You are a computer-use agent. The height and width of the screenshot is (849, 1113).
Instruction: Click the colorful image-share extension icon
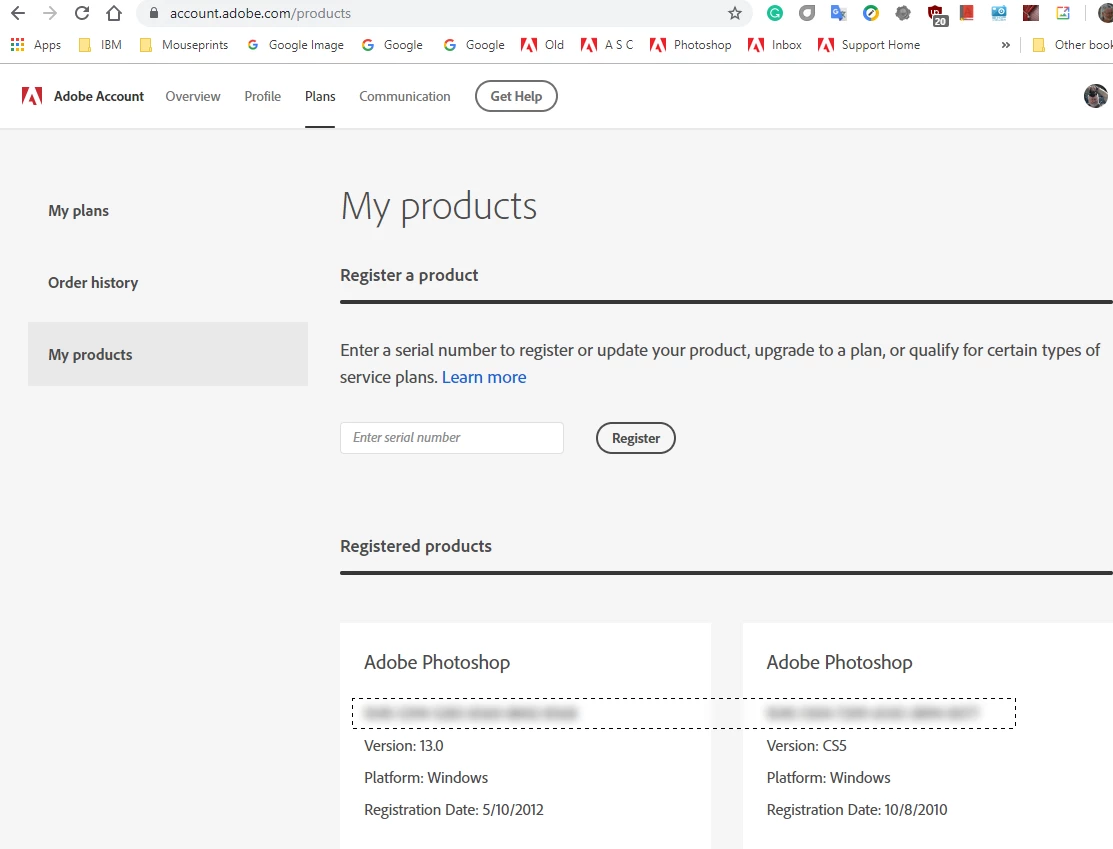coord(1063,13)
